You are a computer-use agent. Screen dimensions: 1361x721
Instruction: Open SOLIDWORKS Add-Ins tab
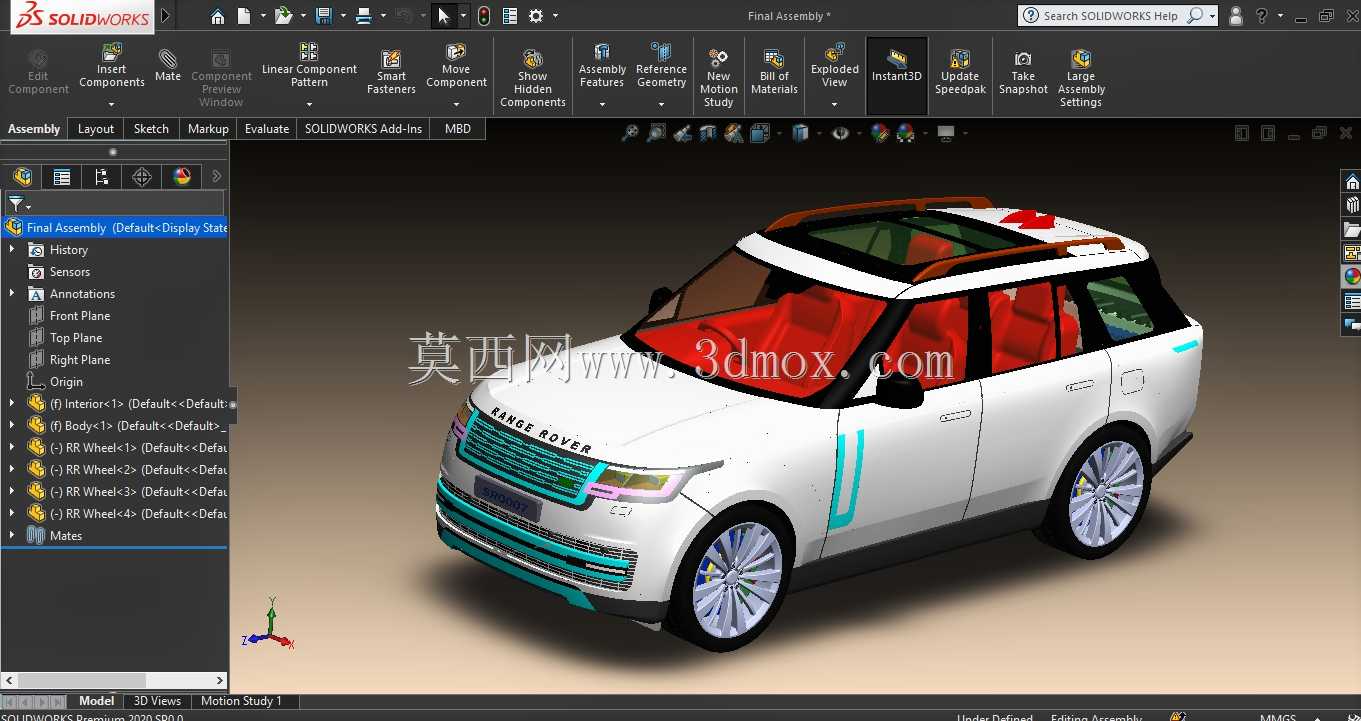coord(363,129)
